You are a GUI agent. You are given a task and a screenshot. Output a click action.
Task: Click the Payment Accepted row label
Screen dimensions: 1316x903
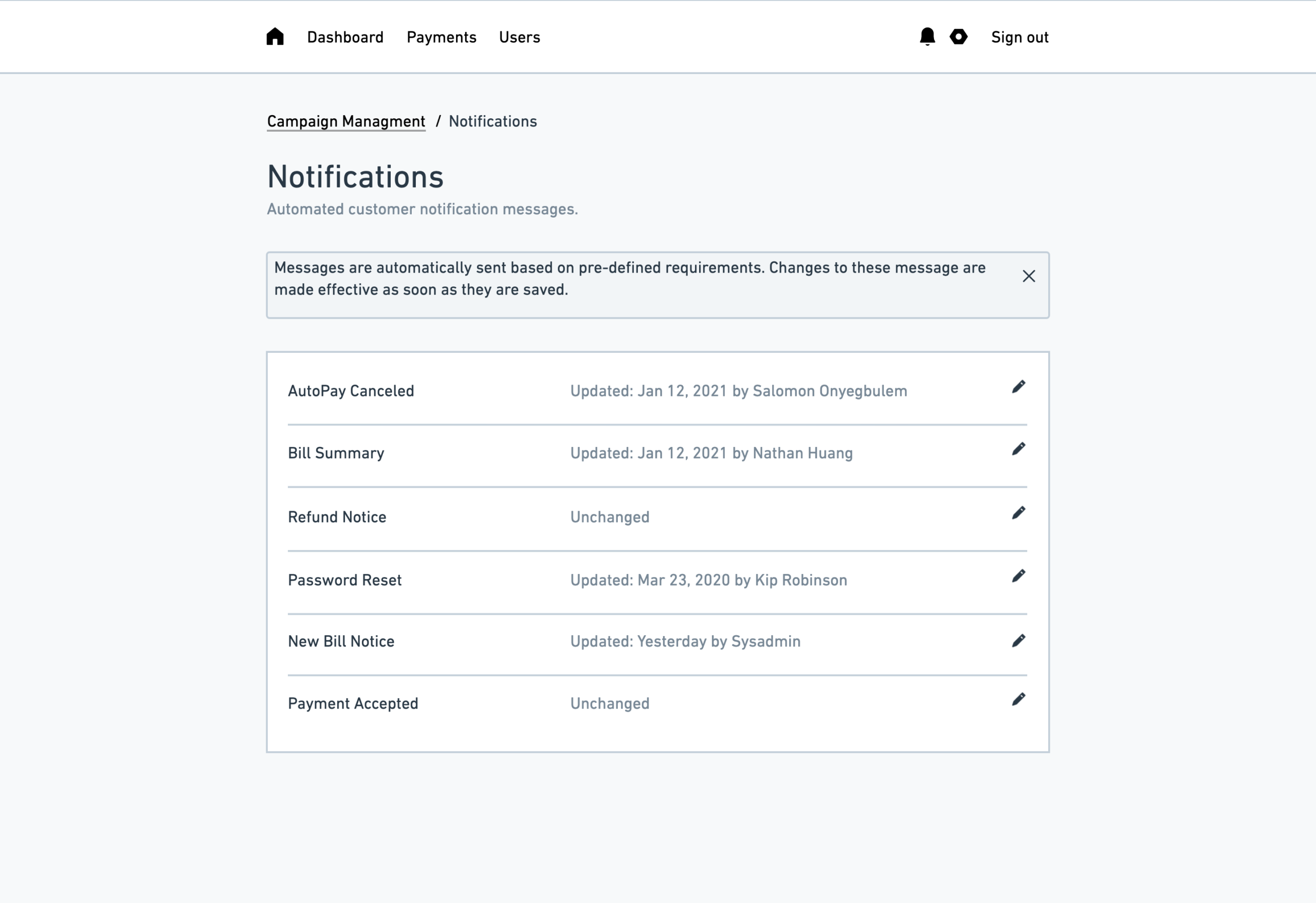[x=353, y=703]
